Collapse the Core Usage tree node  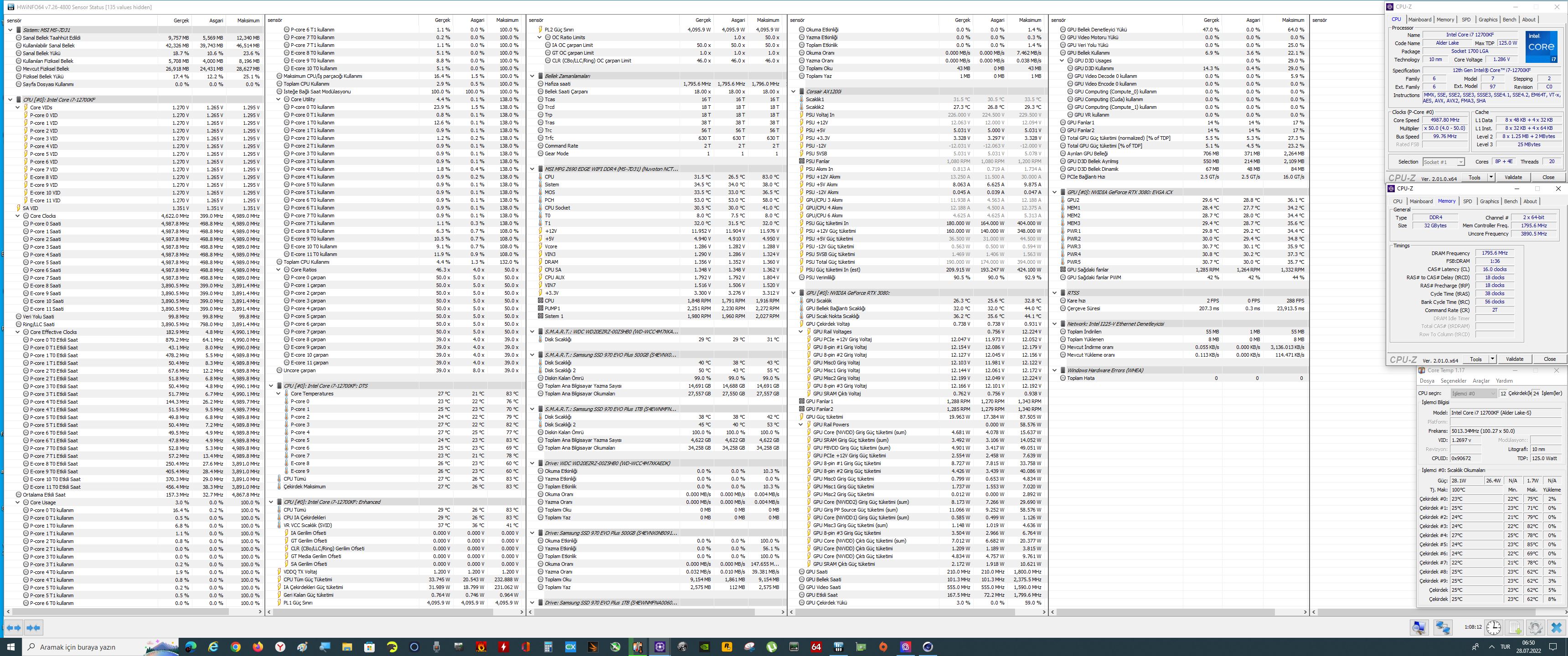click(18, 502)
